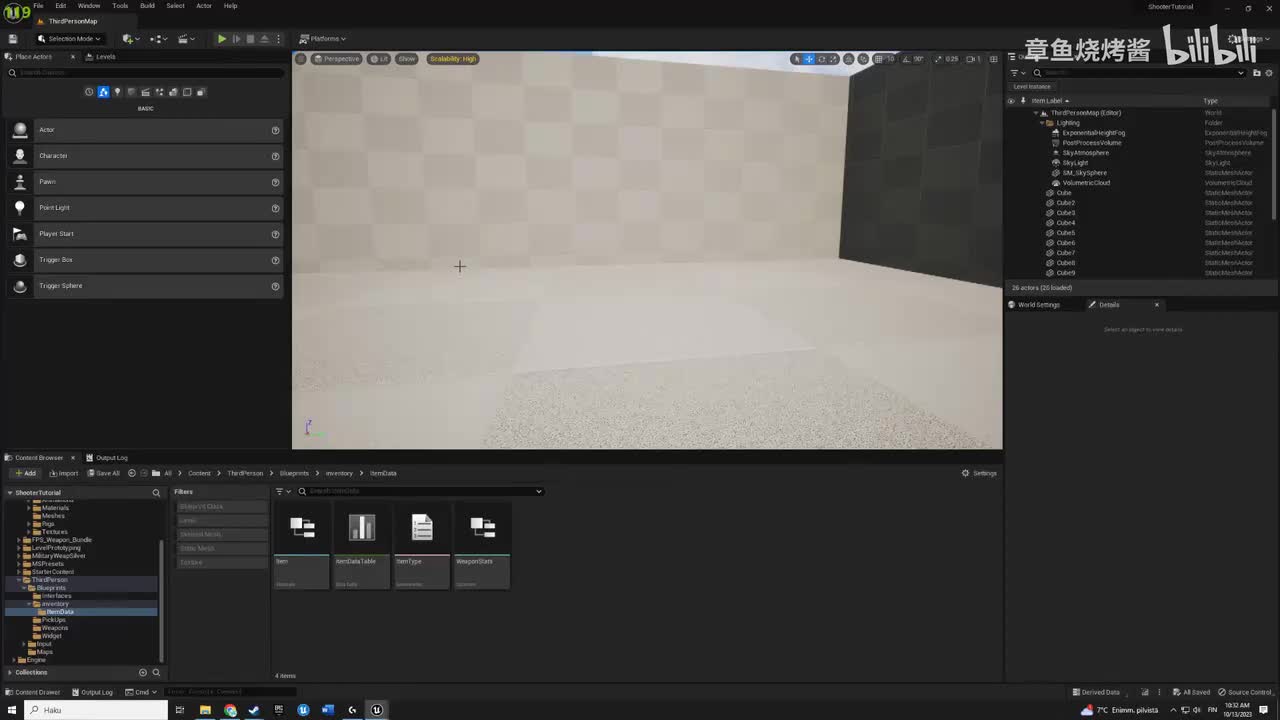The image size is (1280, 720).
Task: Open Content Browser Settings
Action: pos(979,473)
